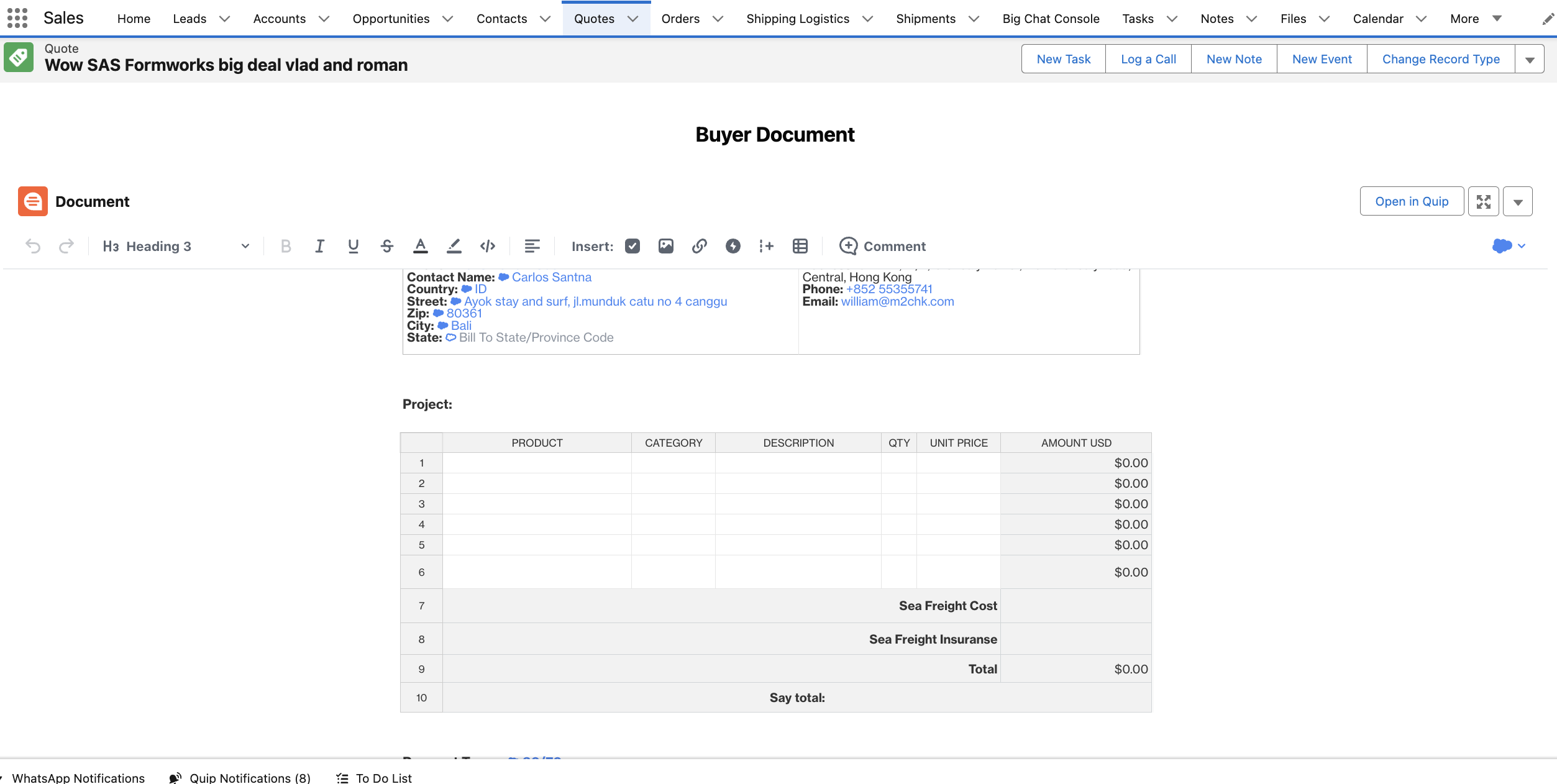Select the Strikethrough formatting icon

pos(386,246)
